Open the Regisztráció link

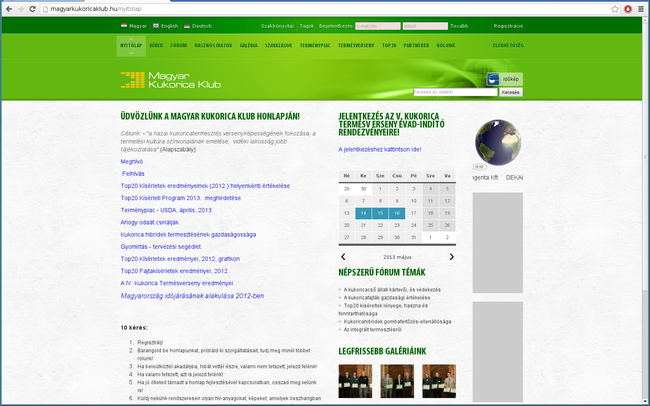click(508, 26)
